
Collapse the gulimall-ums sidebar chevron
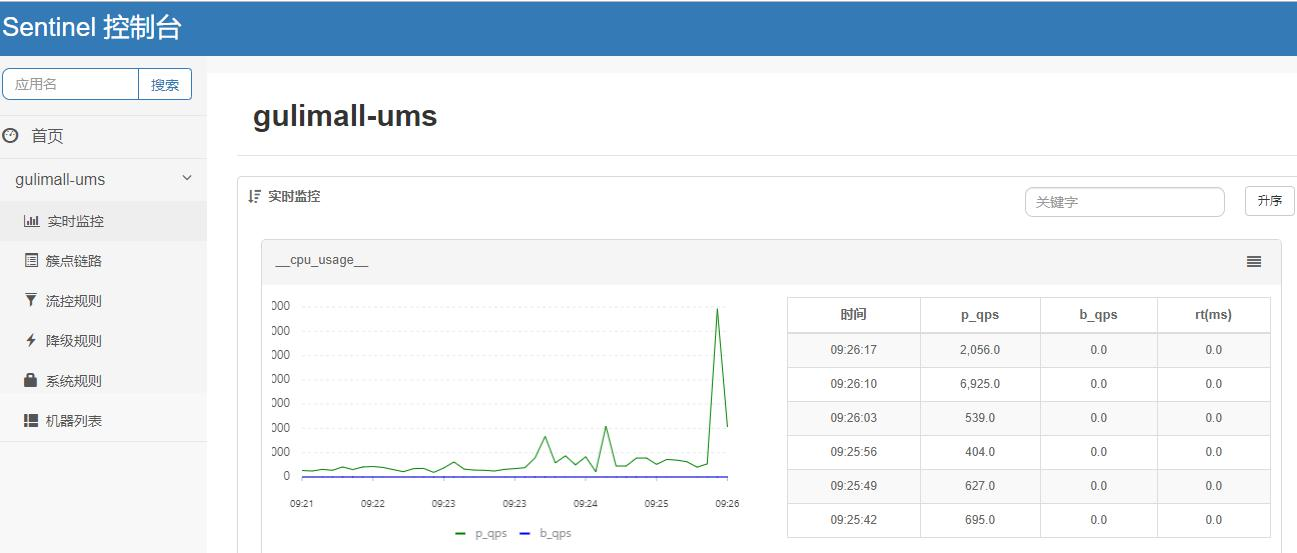(187, 178)
